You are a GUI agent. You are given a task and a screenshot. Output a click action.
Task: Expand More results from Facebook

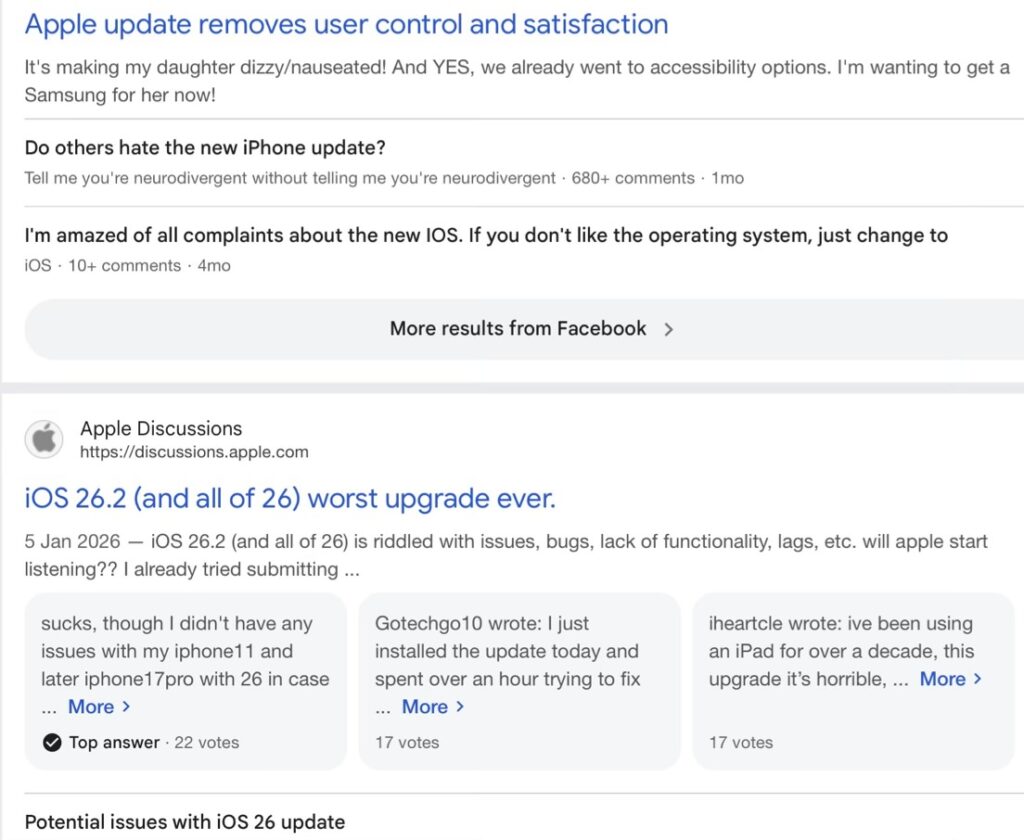pyautogui.click(x=531, y=329)
